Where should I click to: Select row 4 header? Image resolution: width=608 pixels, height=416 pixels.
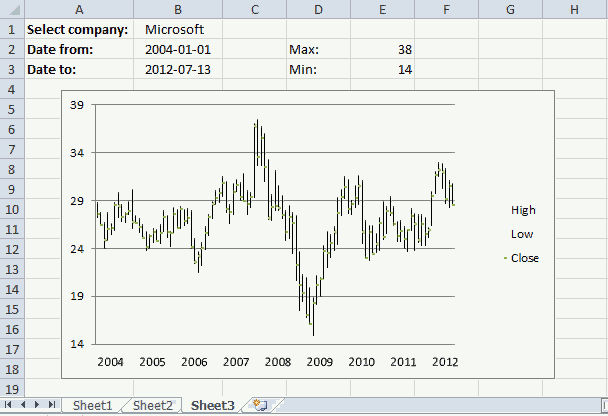point(12,90)
